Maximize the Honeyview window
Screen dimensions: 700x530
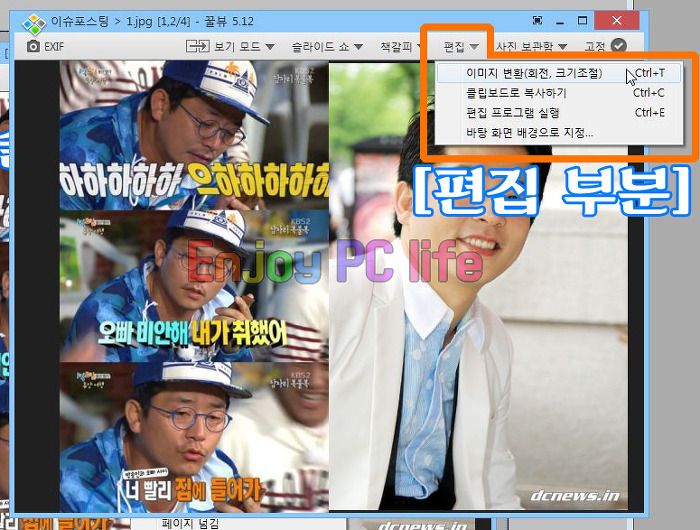(x=582, y=21)
